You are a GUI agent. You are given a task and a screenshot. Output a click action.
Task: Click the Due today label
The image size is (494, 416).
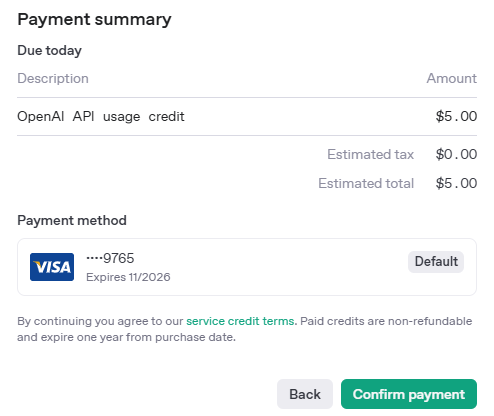click(49, 51)
